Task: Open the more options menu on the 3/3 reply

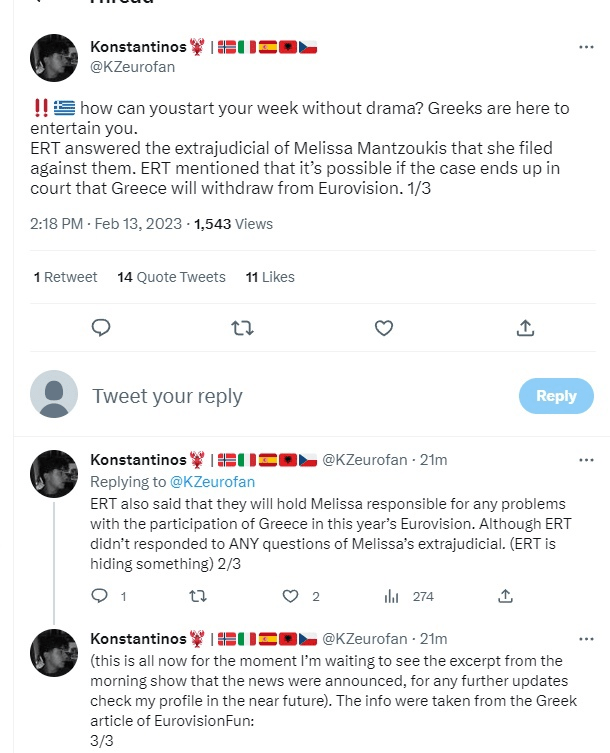Action: [586, 639]
